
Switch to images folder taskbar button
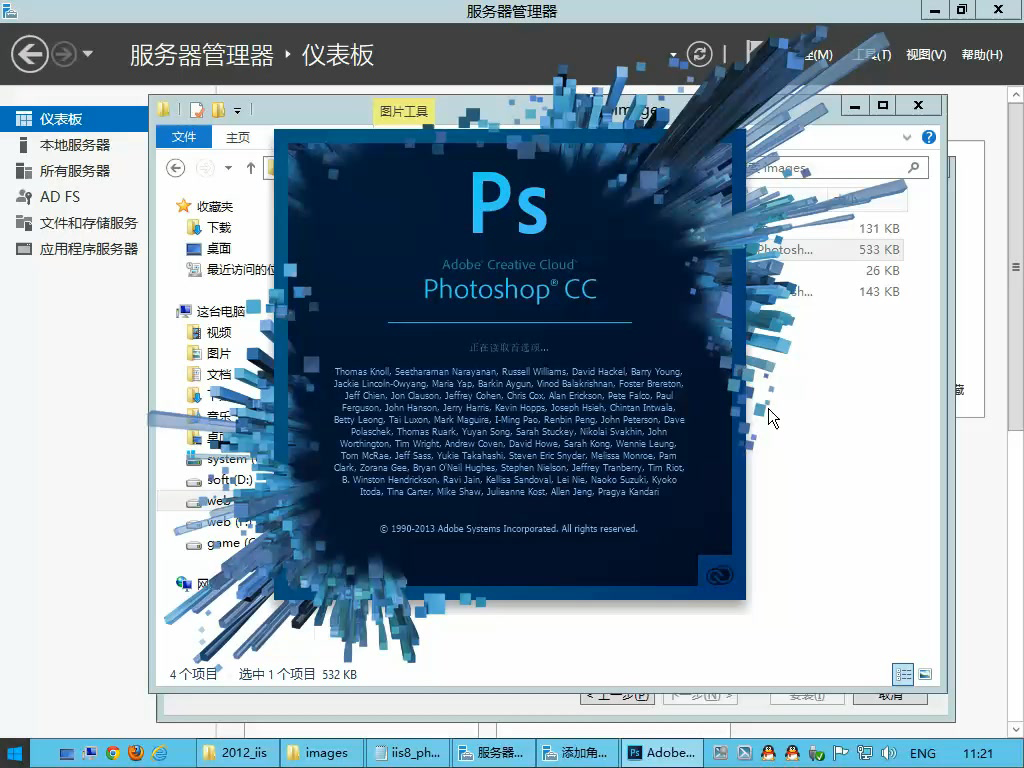click(x=321, y=753)
